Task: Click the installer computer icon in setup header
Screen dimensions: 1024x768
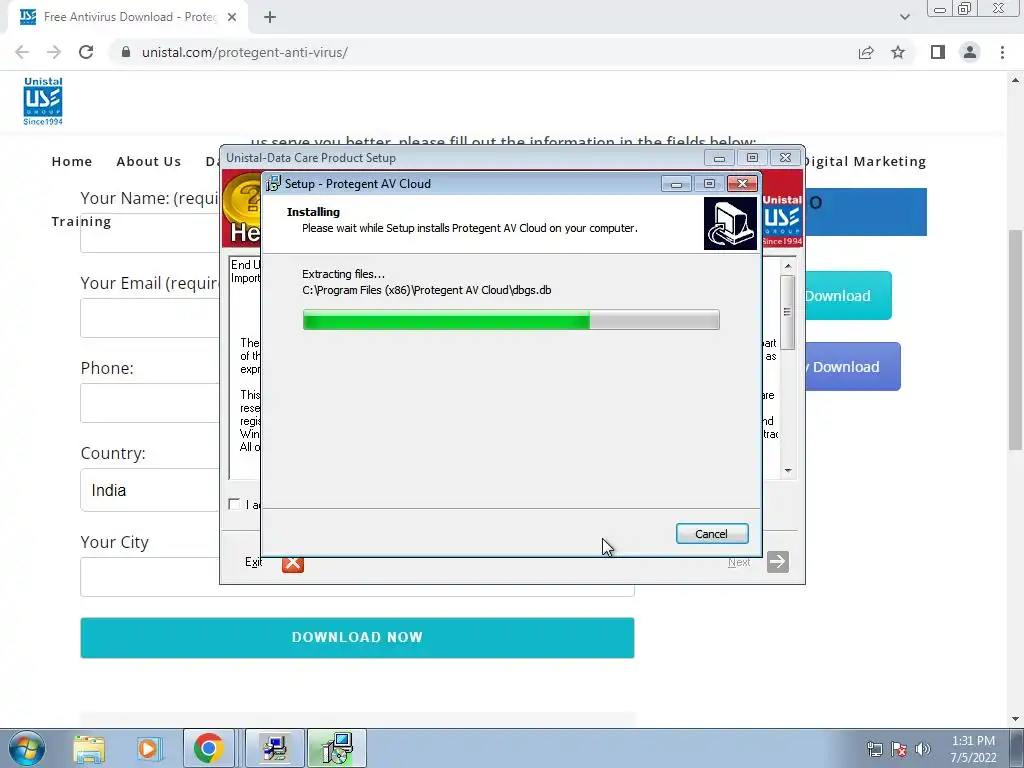Action: click(730, 223)
